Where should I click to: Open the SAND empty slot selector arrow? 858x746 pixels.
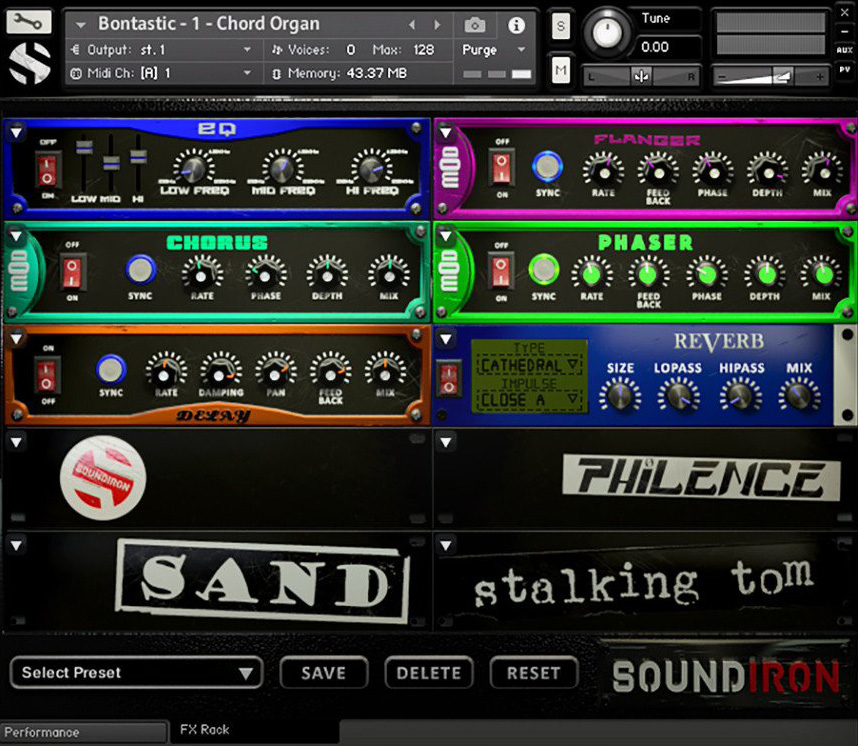click(16, 545)
